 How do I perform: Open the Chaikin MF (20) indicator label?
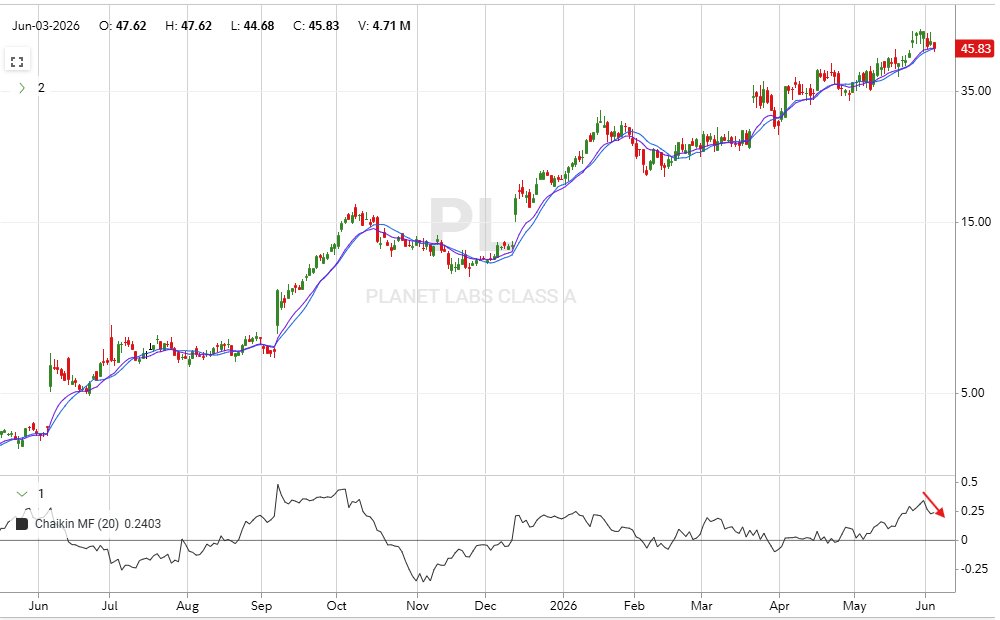point(77,524)
